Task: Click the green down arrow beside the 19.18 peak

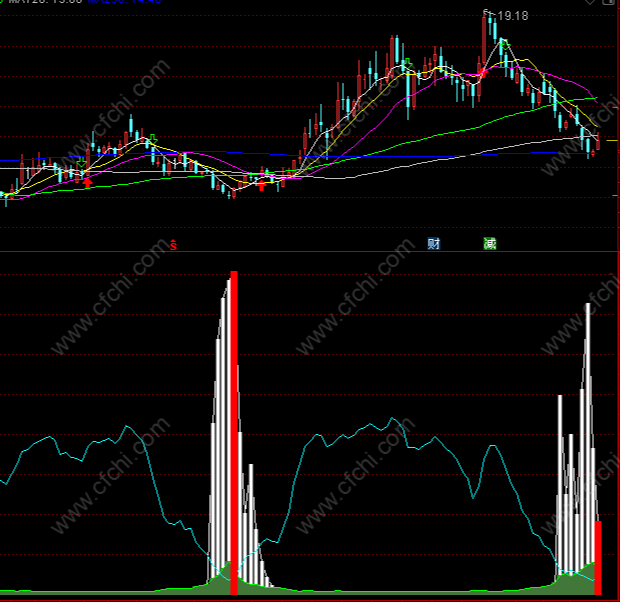Action: [505, 44]
